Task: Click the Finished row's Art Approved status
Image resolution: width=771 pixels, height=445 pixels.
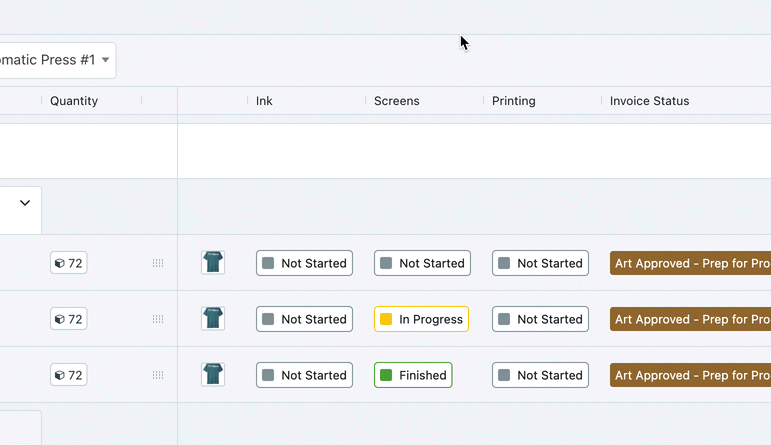Action: coord(690,375)
